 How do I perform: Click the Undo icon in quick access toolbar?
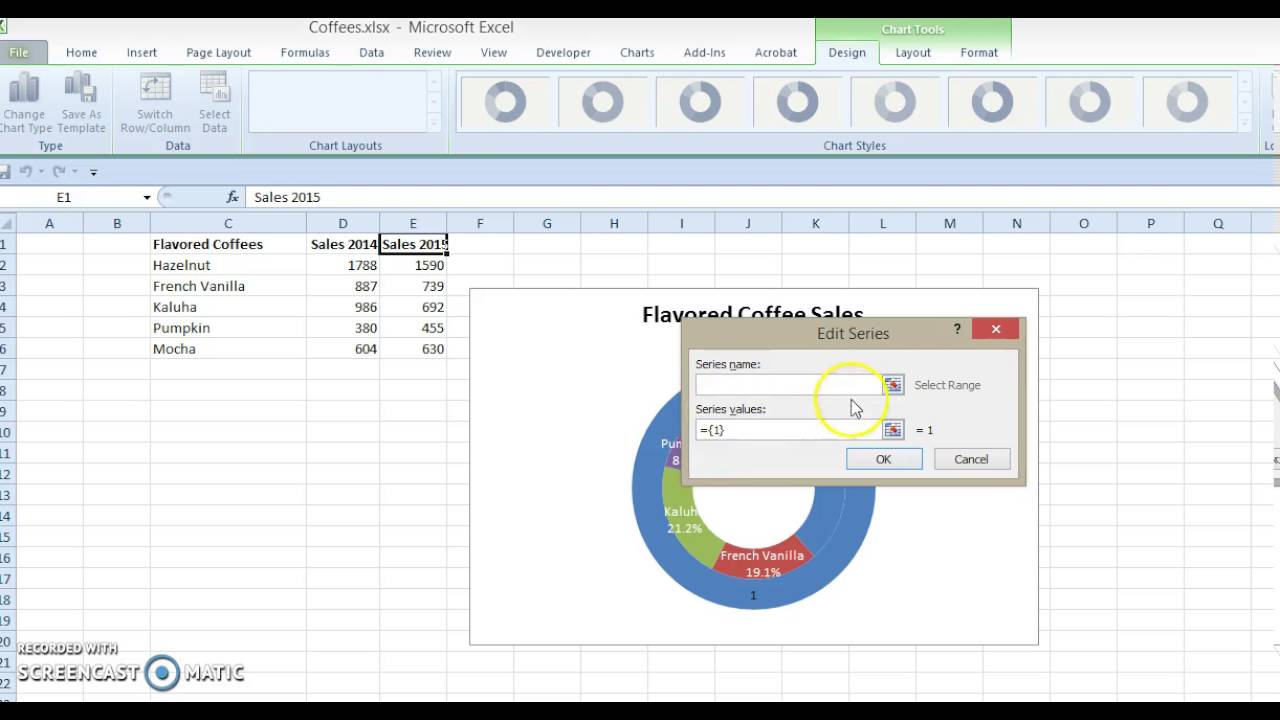(25, 171)
